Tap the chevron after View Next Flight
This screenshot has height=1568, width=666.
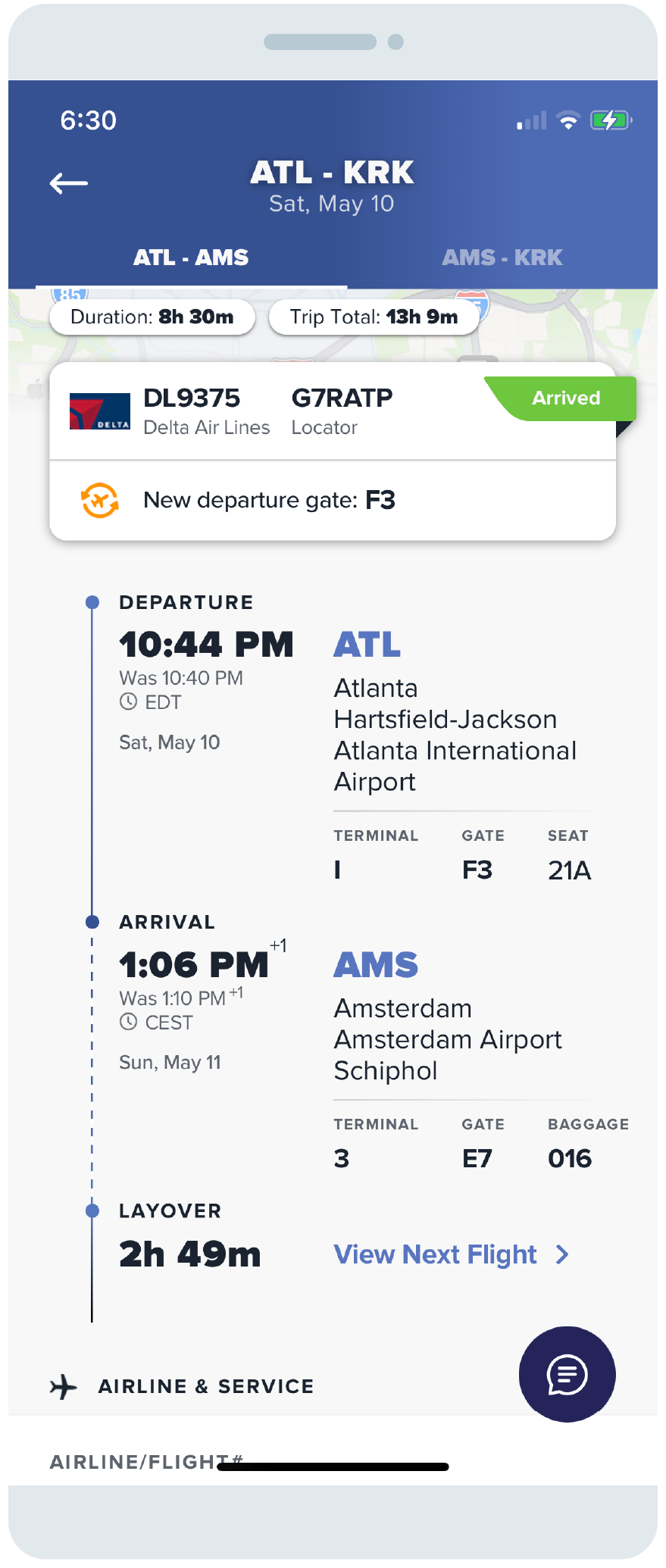562,1254
